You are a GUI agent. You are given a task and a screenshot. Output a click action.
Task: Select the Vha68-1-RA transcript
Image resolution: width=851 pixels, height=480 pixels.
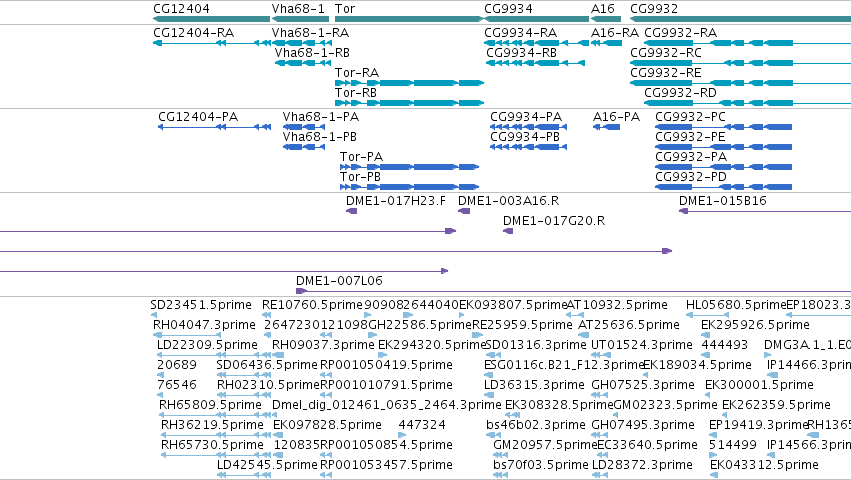pos(300,43)
